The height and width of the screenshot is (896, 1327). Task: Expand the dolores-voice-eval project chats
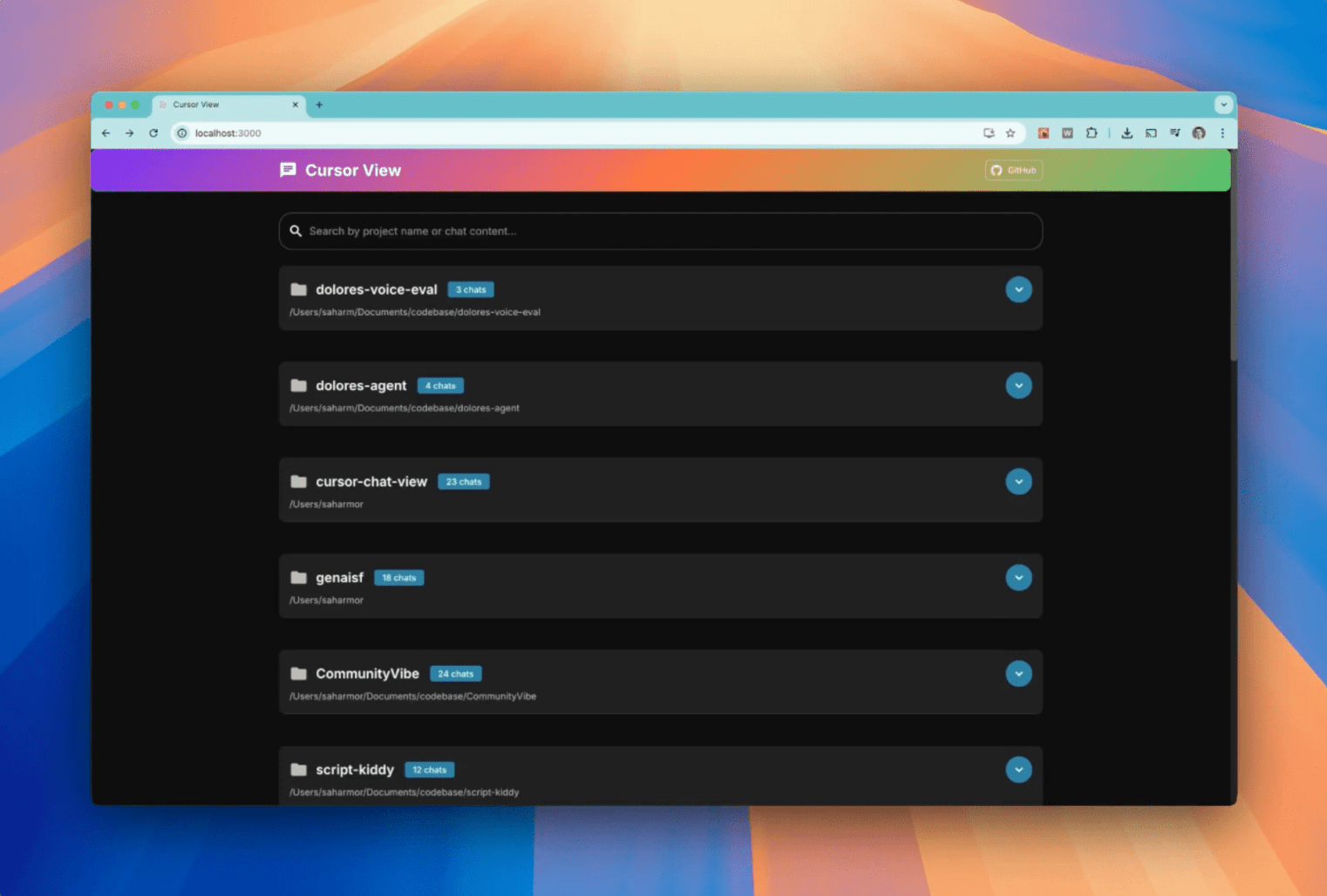[1018, 289]
